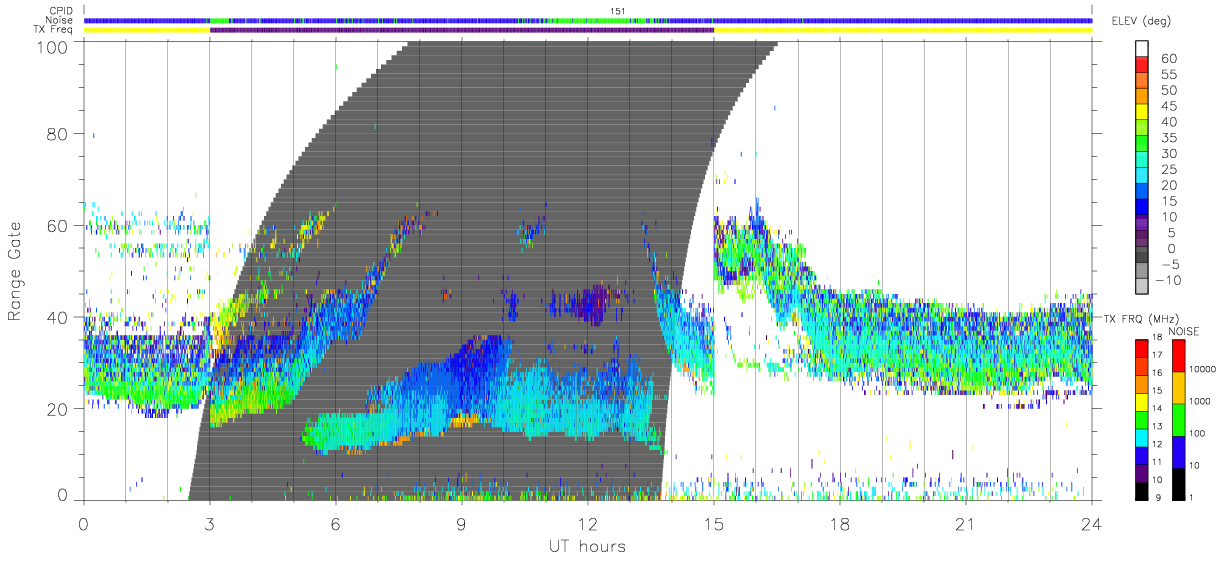1228x567 pixels.
Task: Pick the black 9-10 MHz TX FRQ swatch
Action: [x=1142, y=490]
